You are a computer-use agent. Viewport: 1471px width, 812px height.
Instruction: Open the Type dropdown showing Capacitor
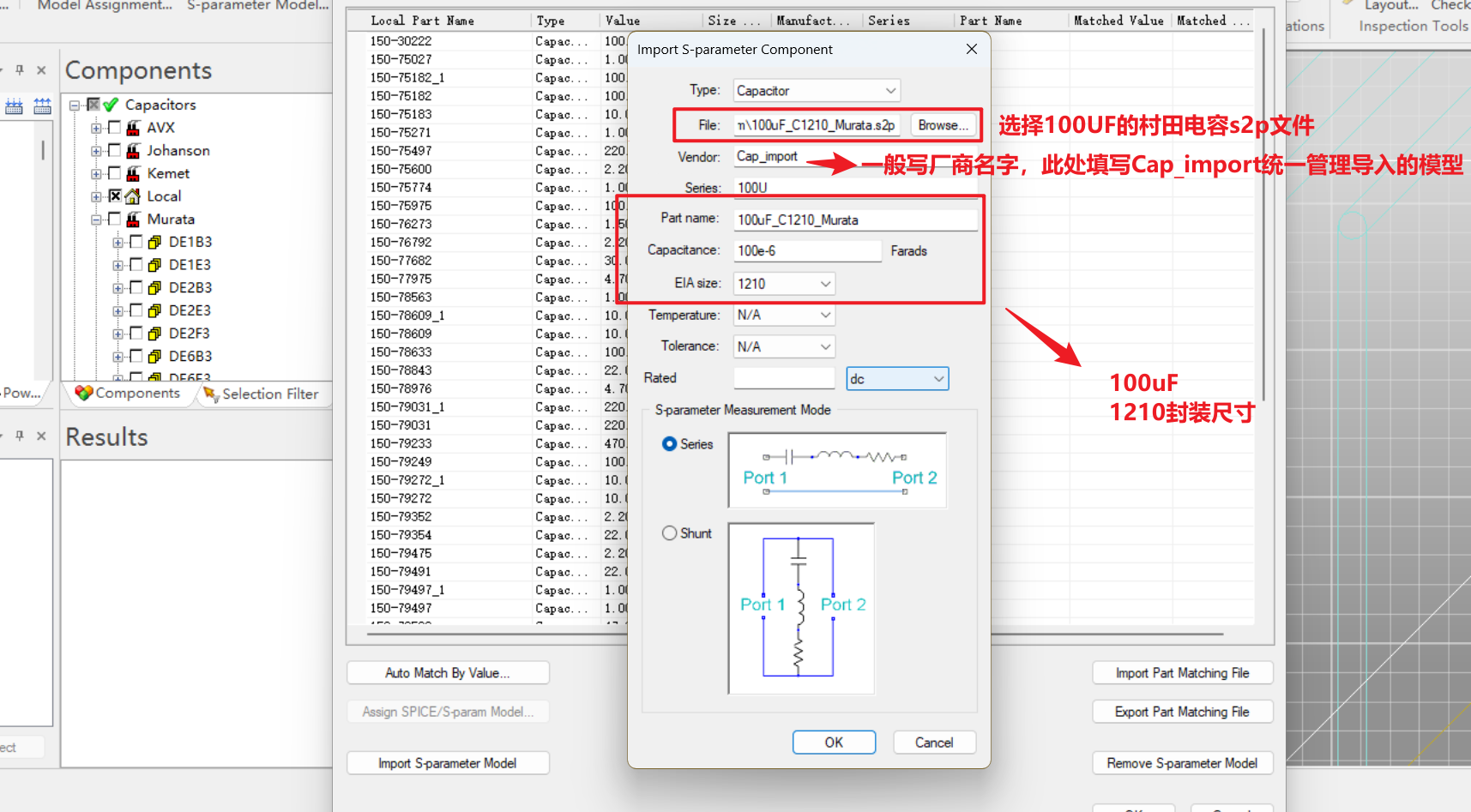tap(816, 91)
